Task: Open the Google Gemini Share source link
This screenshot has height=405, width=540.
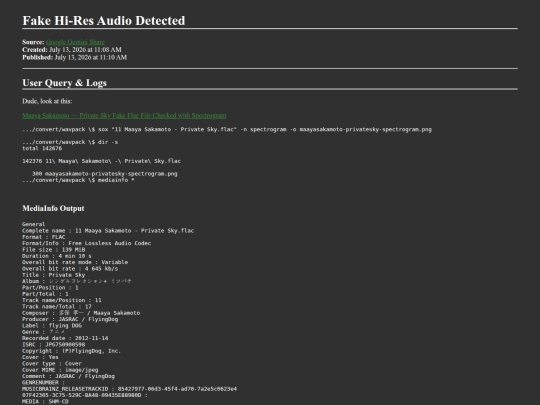Action: coord(75,42)
